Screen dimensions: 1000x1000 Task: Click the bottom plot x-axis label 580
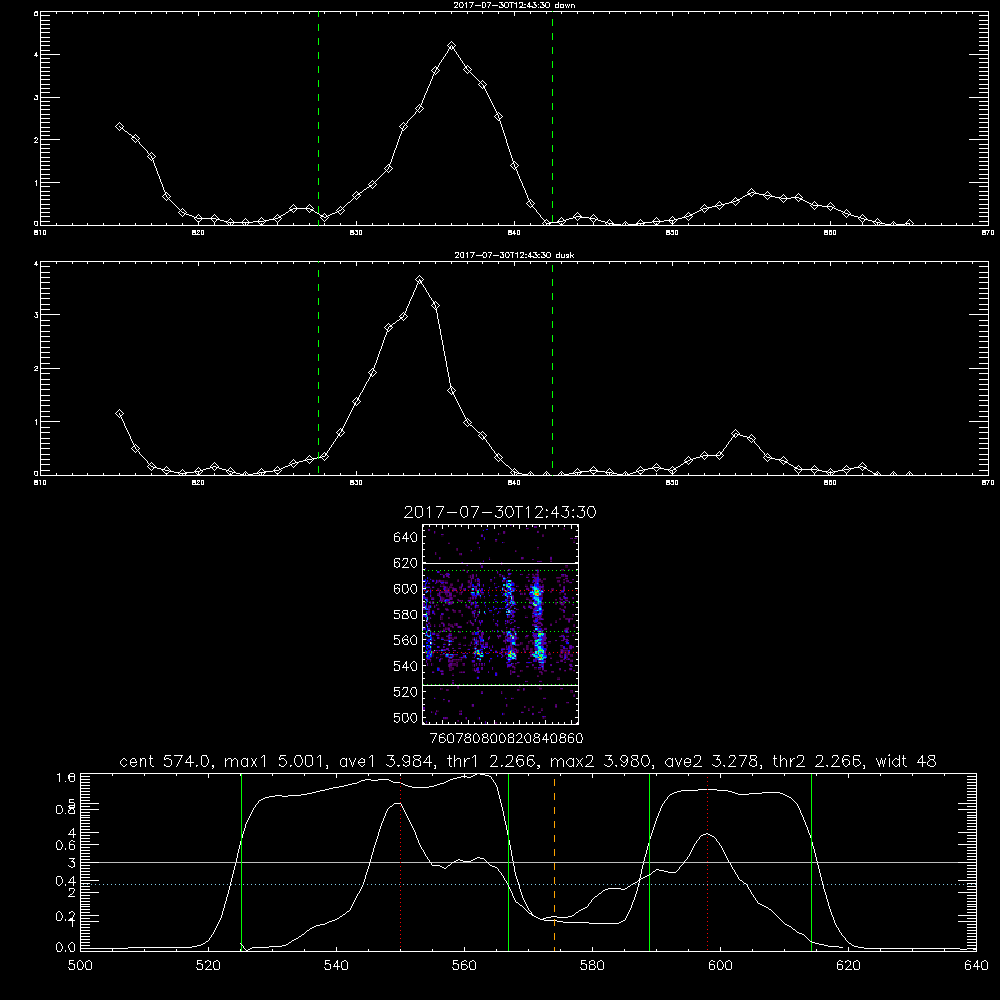pyautogui.click(x=592, y=966)
